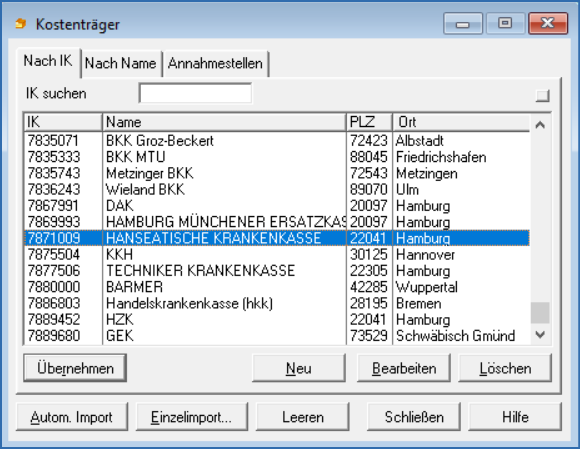Image resolution: width=580 pixels, height=449 pixels.
Task: Create new entry with Neu button
Action: [299, 368]
